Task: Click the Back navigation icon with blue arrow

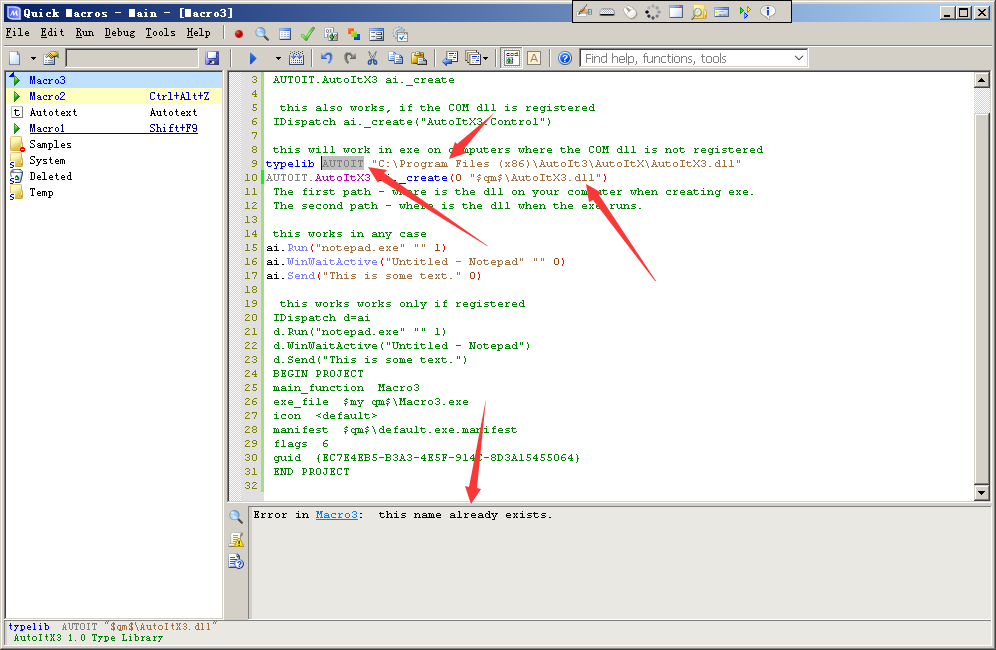Action: pyautogui.click(x=450, y=58)
